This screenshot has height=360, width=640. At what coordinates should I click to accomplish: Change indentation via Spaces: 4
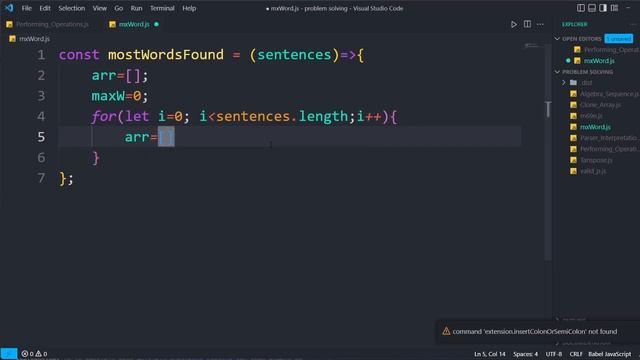[525, 354]
